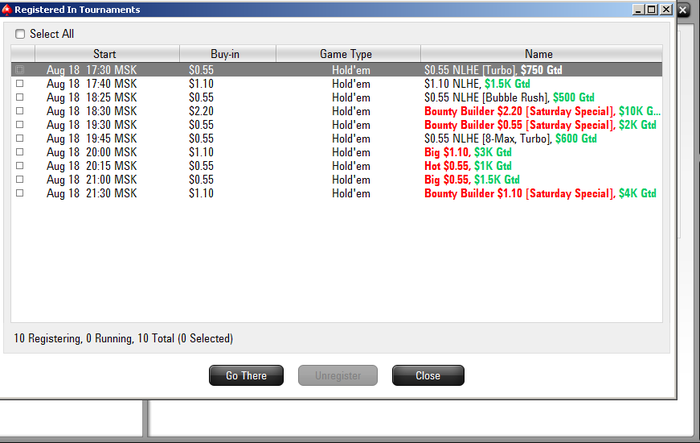Screen dimensions: 700x443
Task: Select the $0.55 NLHE [8-Max, Turbo] row
Action: pos(337,138)
